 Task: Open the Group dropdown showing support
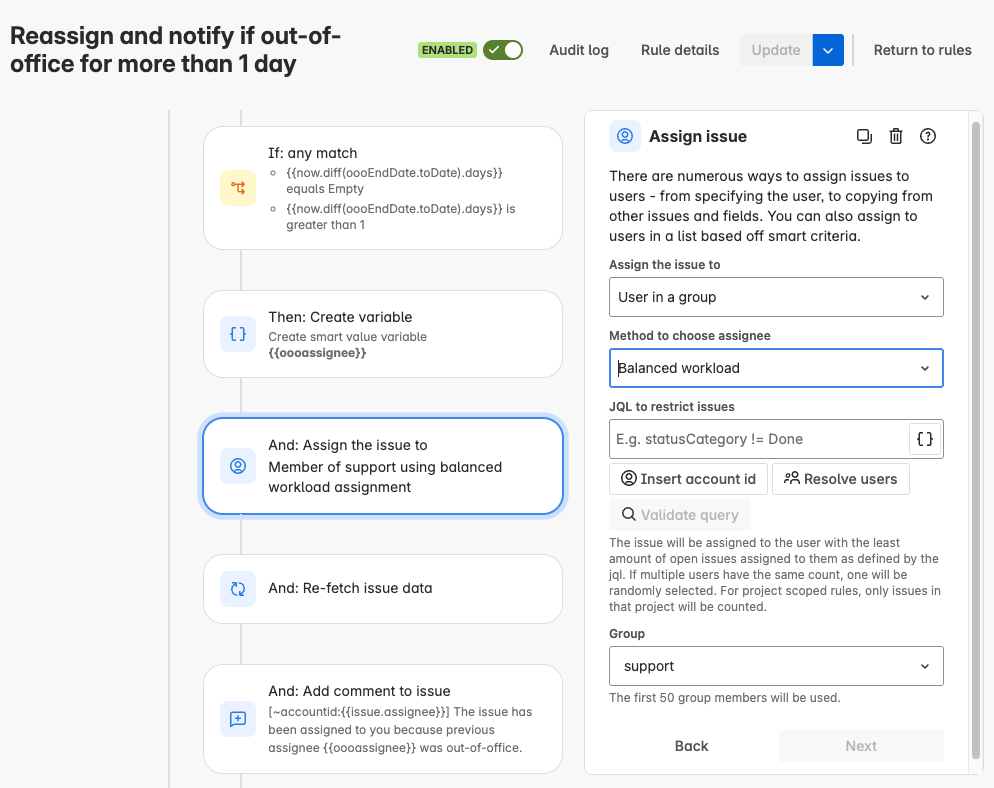(x=776, y=666)
